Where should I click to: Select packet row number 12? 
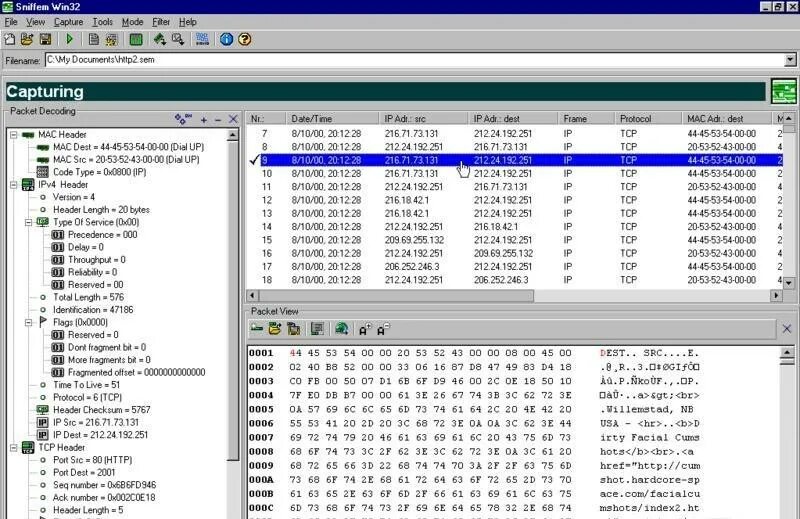(x=514, y=200)
